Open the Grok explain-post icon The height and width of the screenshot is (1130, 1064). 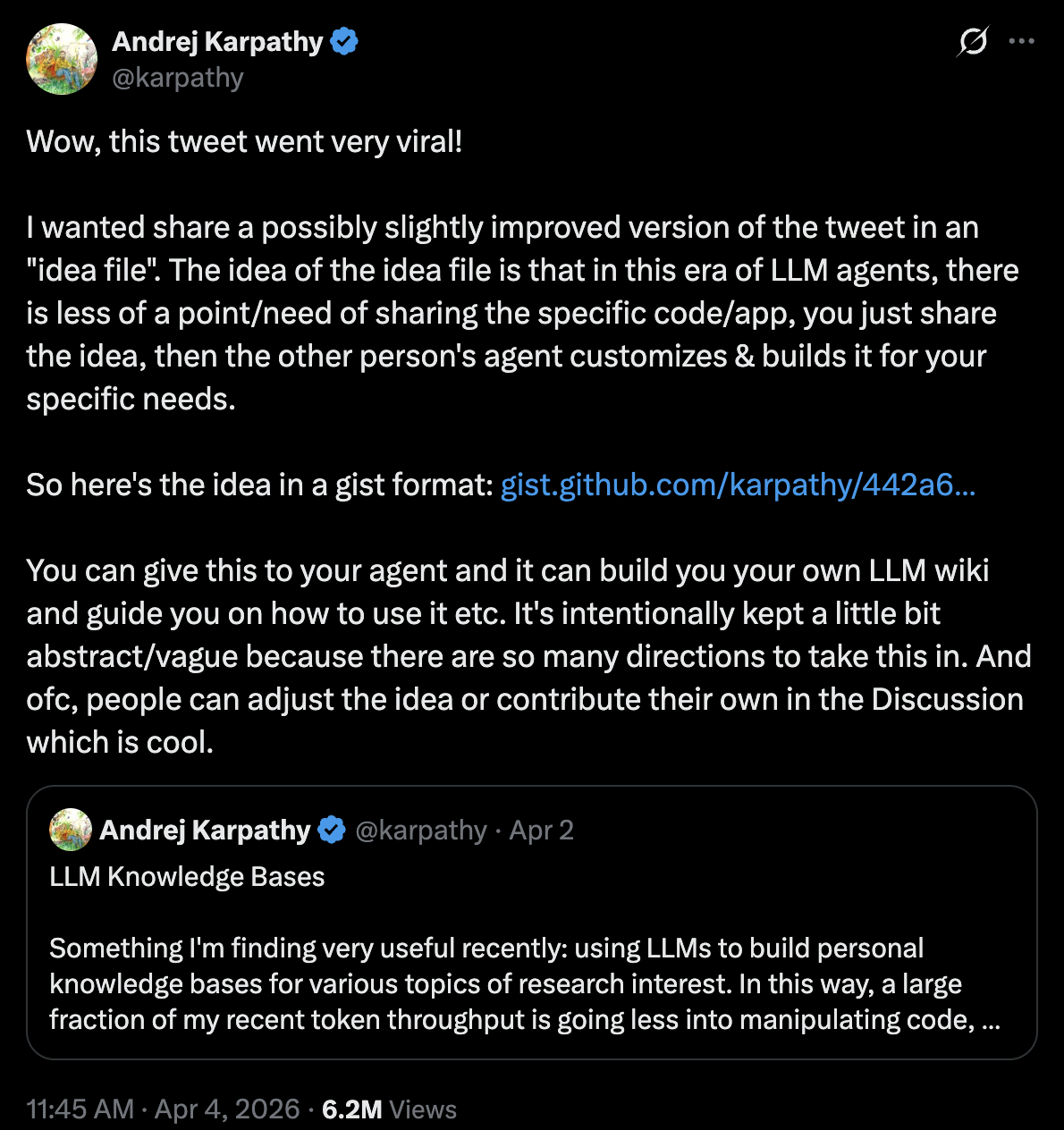(972, 41)
